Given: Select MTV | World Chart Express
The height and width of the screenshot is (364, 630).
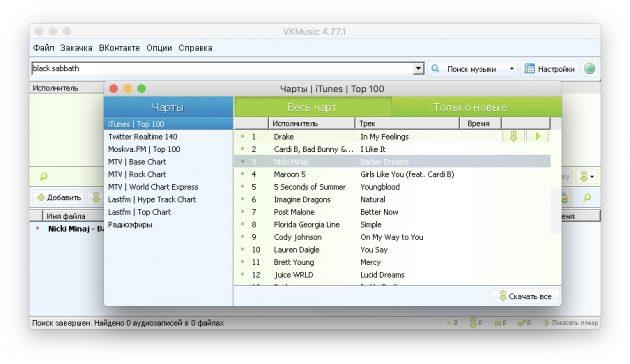Looking at the screenshot, I should click(168, 187).
